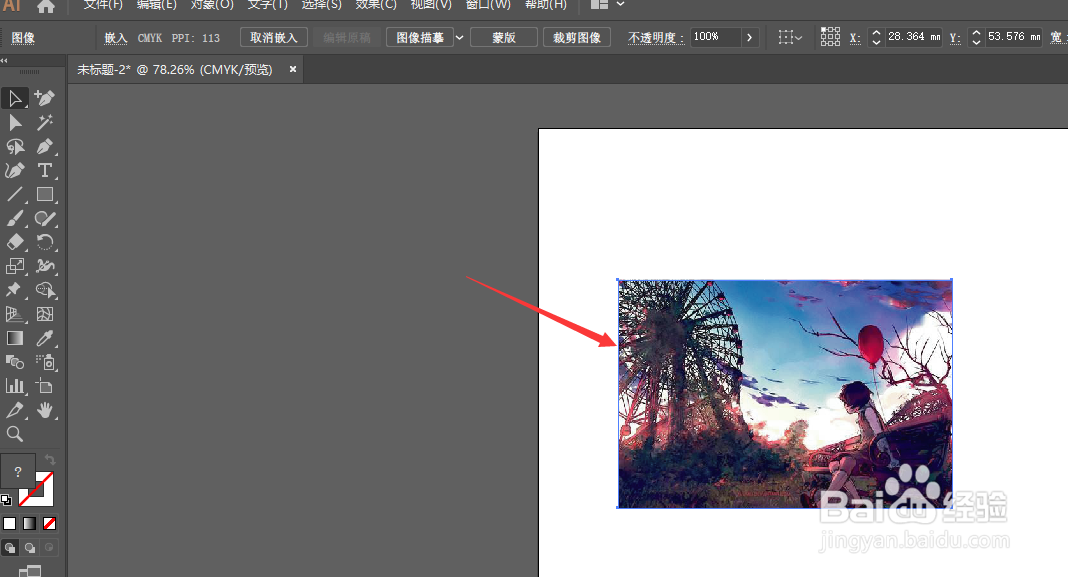Select the Selection tool (black arrow)
Viewport: 1068px width, 577px height.
pyautogui.click(x=15, y=98)
